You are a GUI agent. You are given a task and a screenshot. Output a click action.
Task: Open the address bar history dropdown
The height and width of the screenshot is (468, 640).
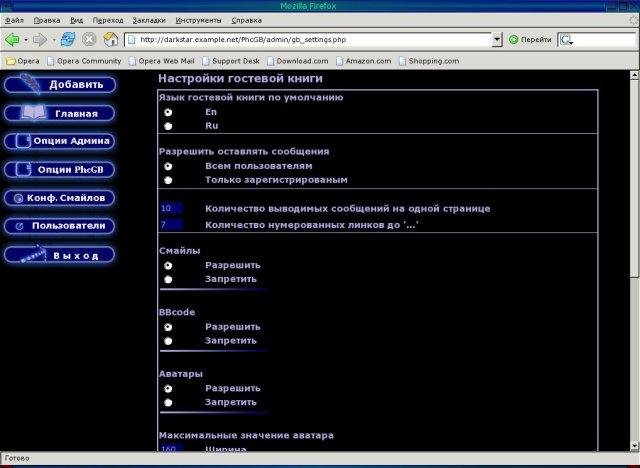[x=497, y=40]
